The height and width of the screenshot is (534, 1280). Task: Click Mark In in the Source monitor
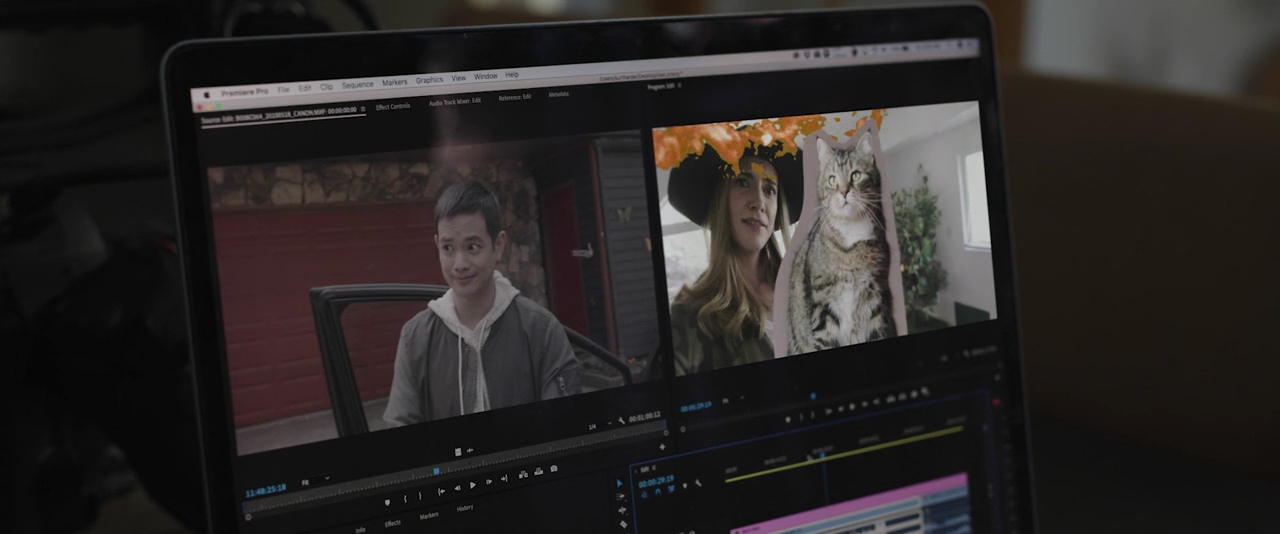pos(405,498)
